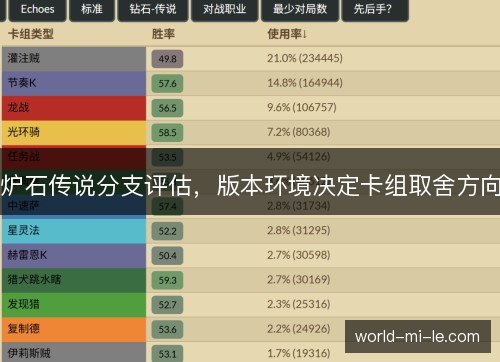This screenshot has width=500, height=362.
Task: Click usage value 2.7% (30598)
Action: 299,255
